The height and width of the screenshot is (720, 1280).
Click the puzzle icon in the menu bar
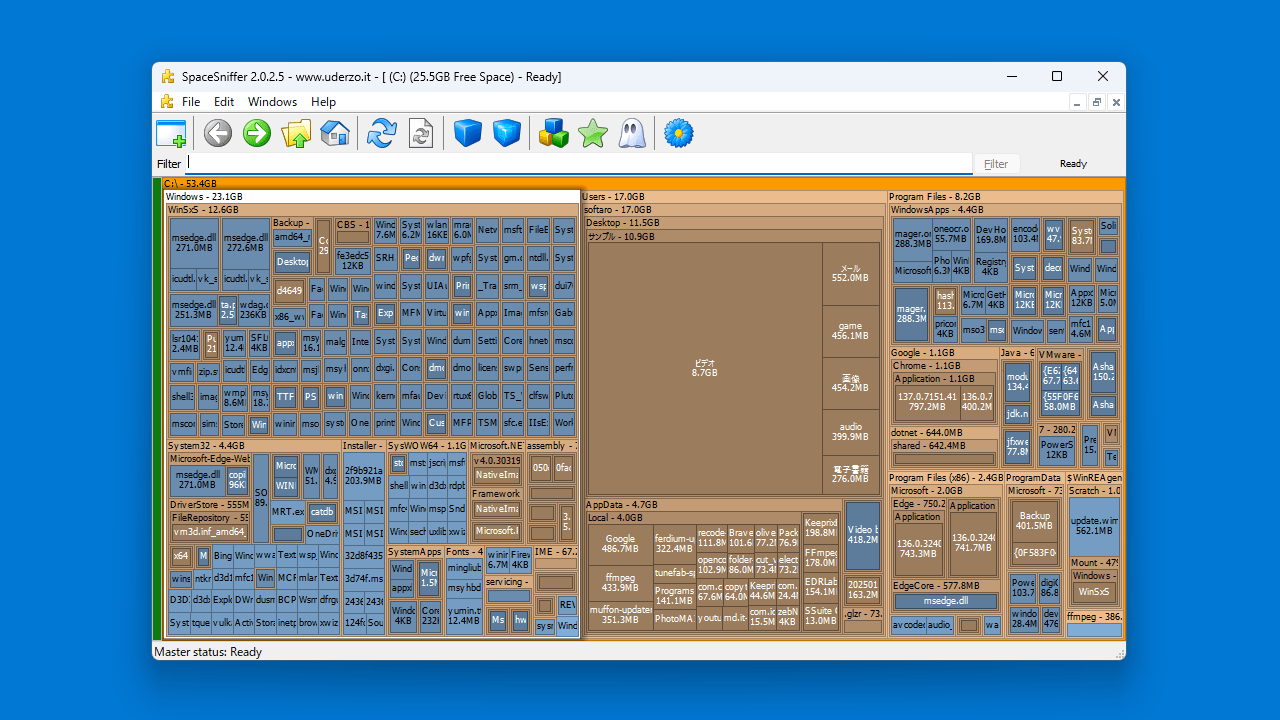pos(167,102)
